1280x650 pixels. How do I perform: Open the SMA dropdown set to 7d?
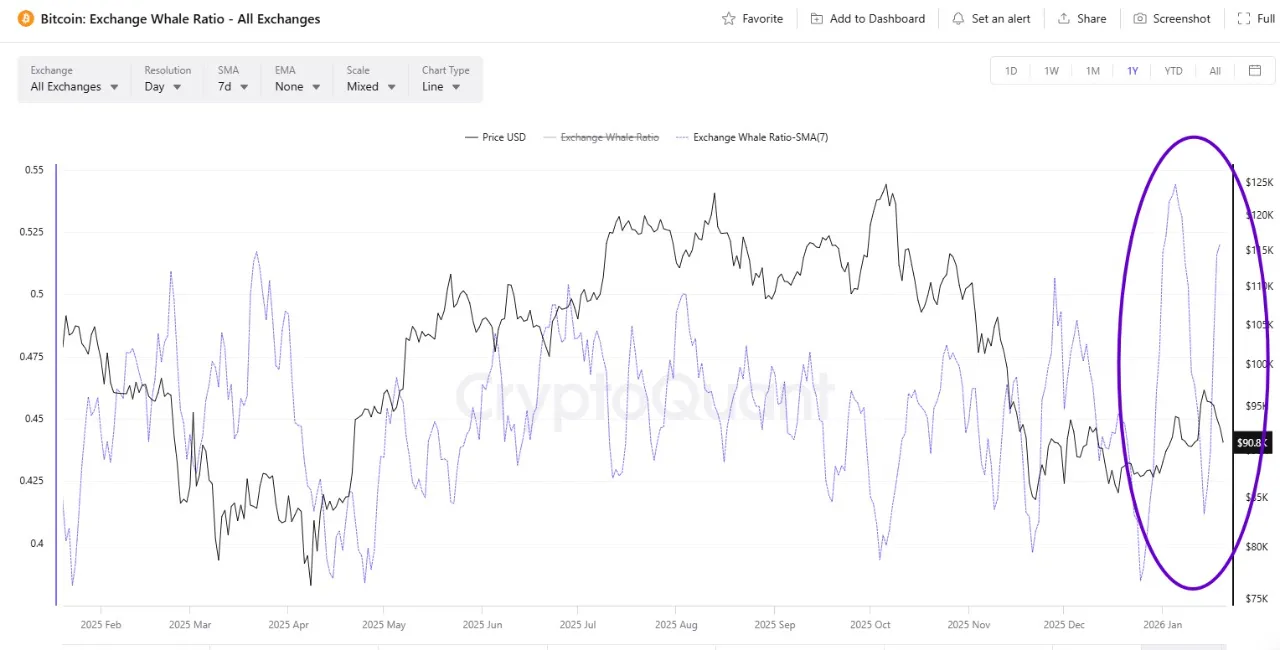point(231,86)
